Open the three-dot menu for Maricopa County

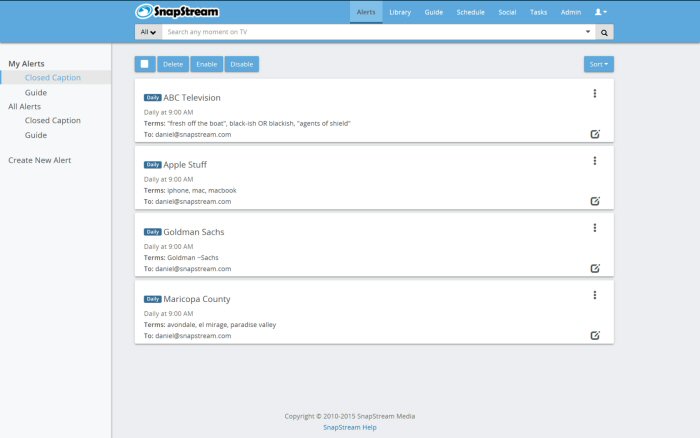point(595,295)
